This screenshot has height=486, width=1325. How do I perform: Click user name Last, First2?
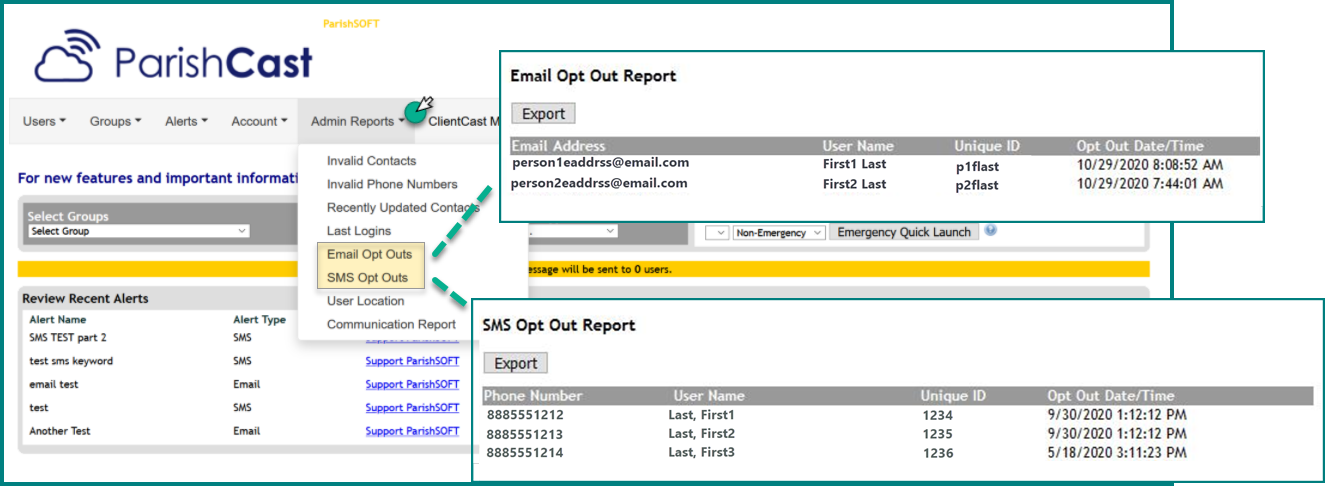[701, 434]
